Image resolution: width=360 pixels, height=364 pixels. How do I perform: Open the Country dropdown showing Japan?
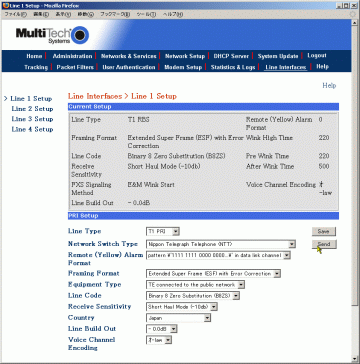tap(179, 318)
